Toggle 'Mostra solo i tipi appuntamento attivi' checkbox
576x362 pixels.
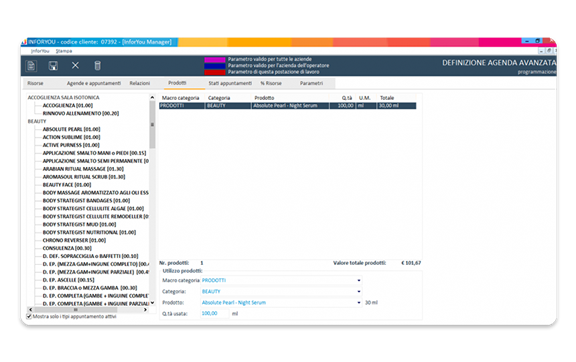(x=29, y=316)
